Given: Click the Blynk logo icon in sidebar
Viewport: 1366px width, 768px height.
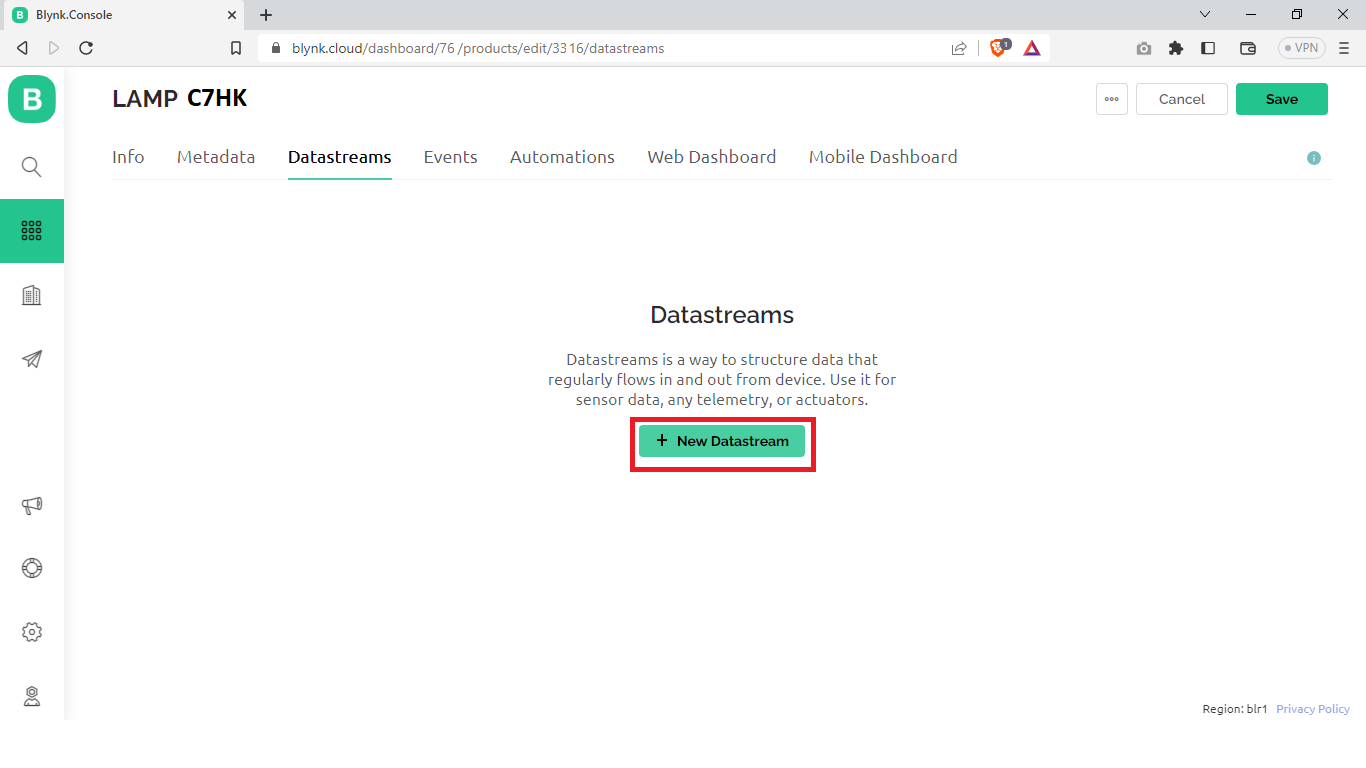Looking at the screenshot, I should pos(32,99).
